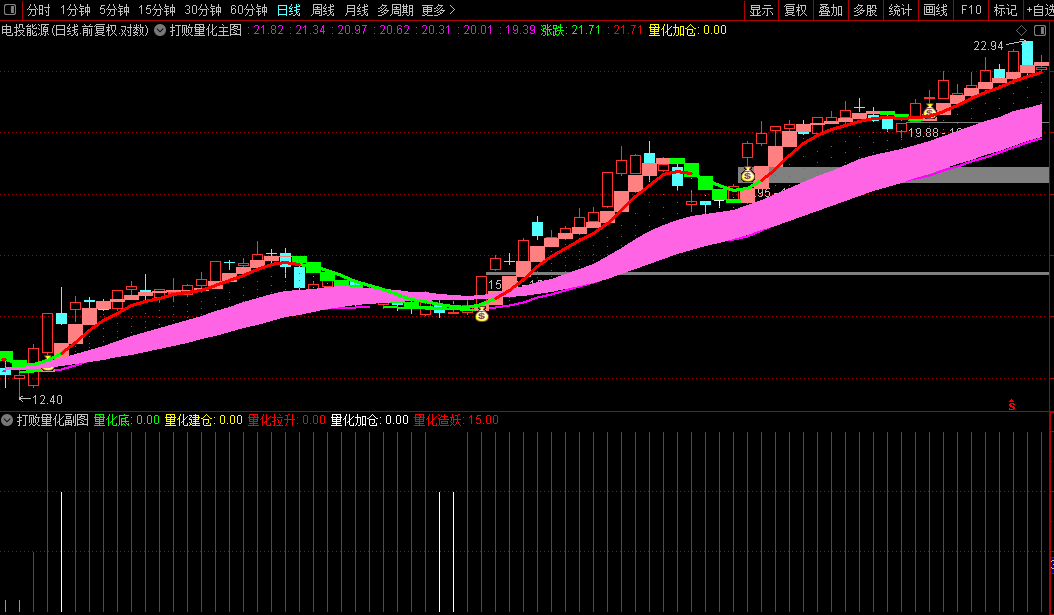This screenshot has width=1054, height=615.
Task: Switch to 30分钟 period
Action: tap(202, 10)
